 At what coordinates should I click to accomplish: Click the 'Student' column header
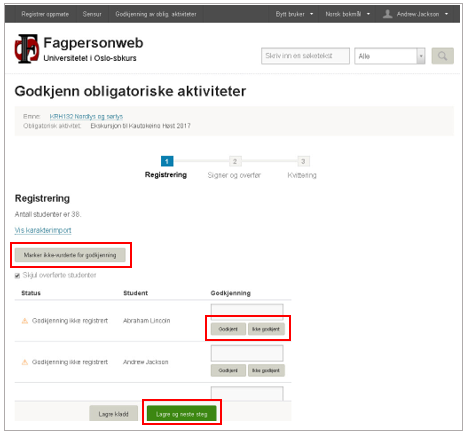[x=135, y=293]
